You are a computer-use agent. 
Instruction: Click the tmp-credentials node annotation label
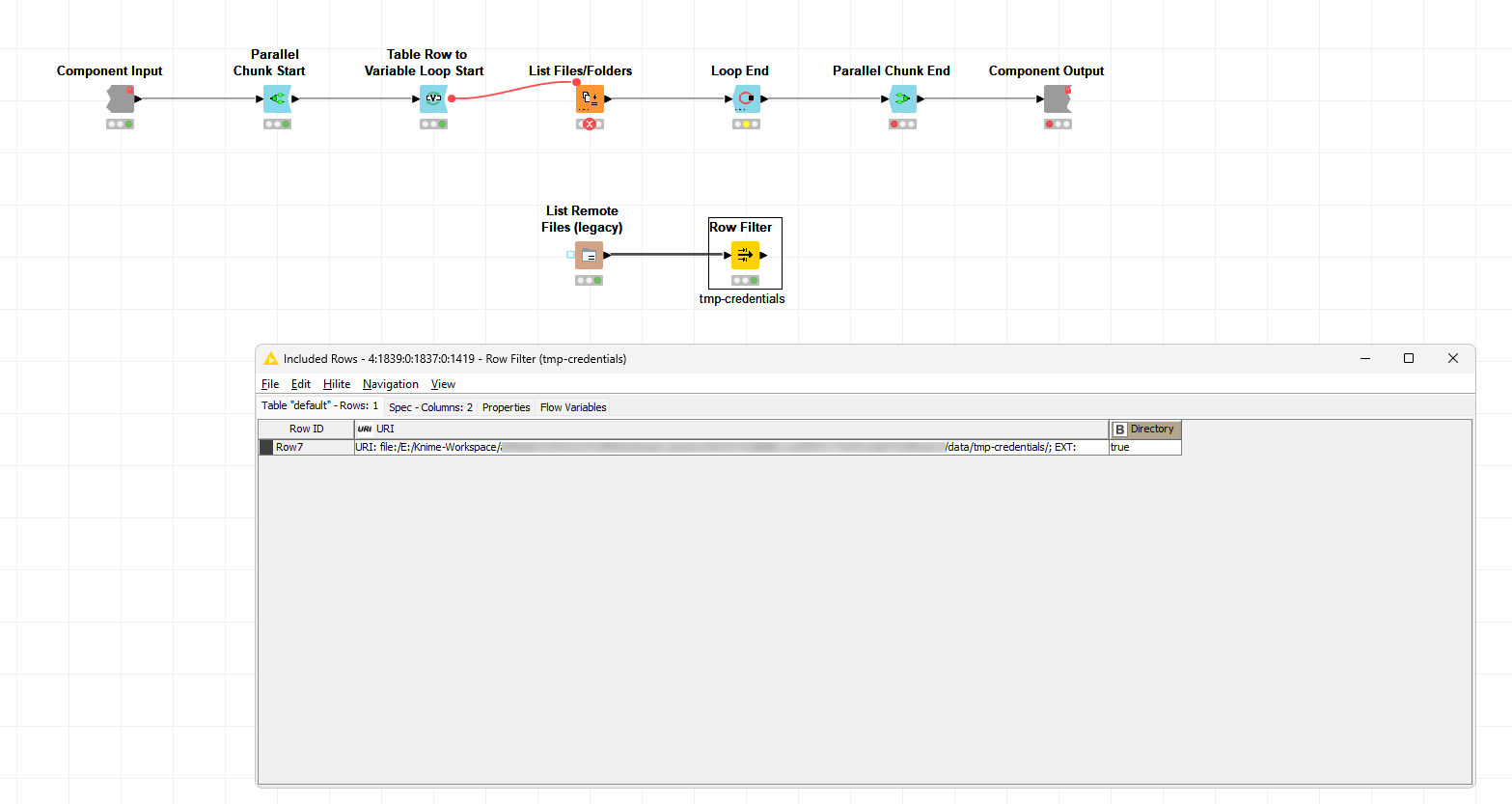[x=742, y=299]
